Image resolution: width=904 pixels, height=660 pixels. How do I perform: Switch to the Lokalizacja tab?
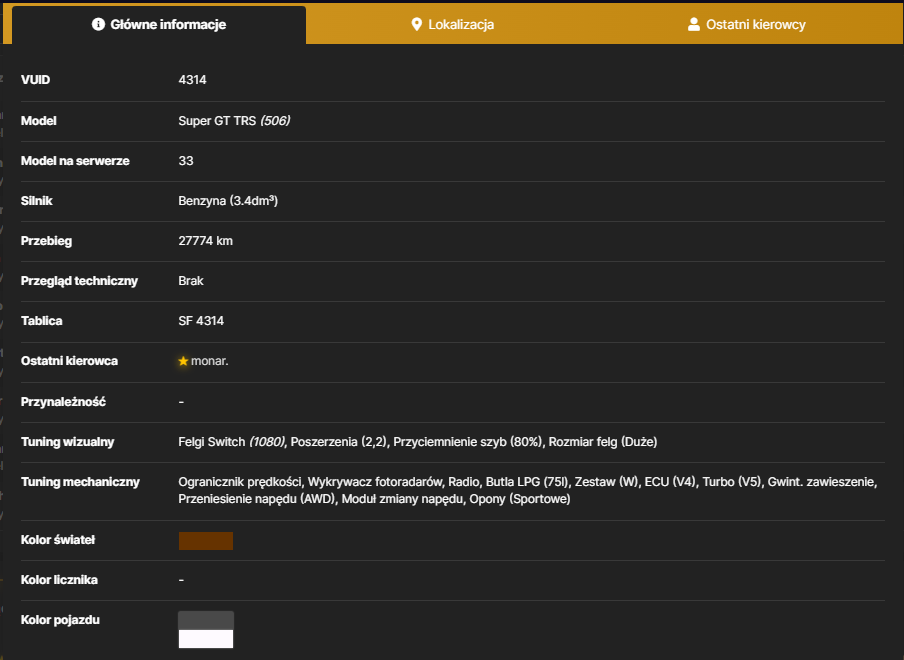(x=453, y=24)
